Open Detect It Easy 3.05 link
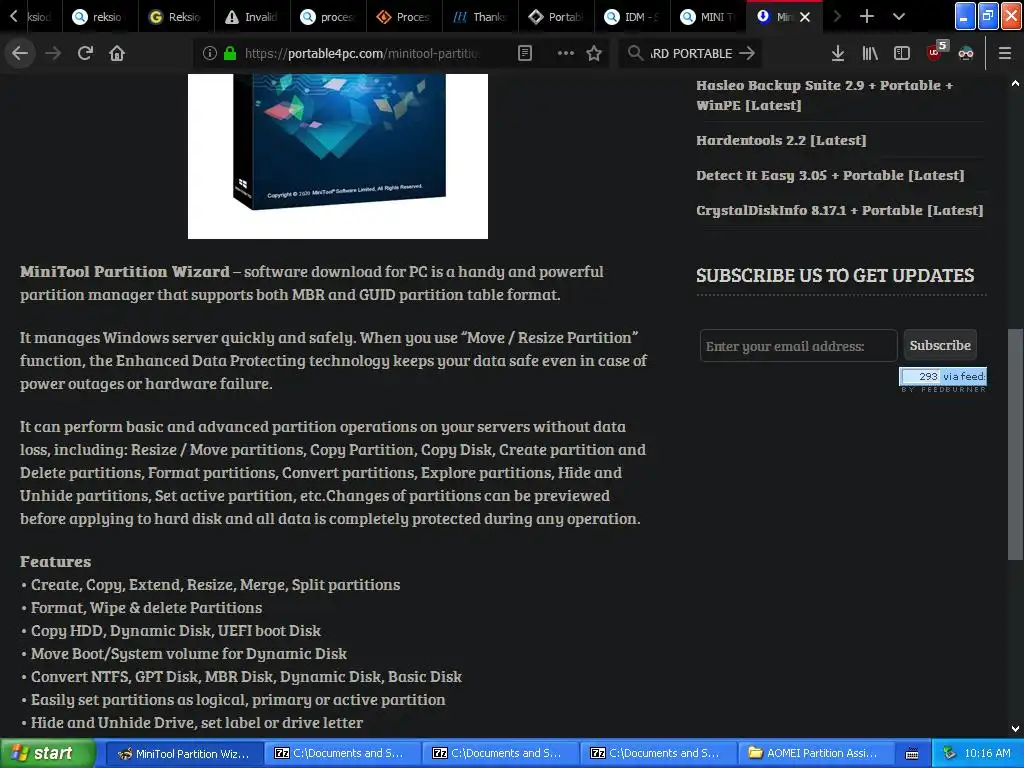The height and width of the screenshot is (768, 1024). coord(830,175)
